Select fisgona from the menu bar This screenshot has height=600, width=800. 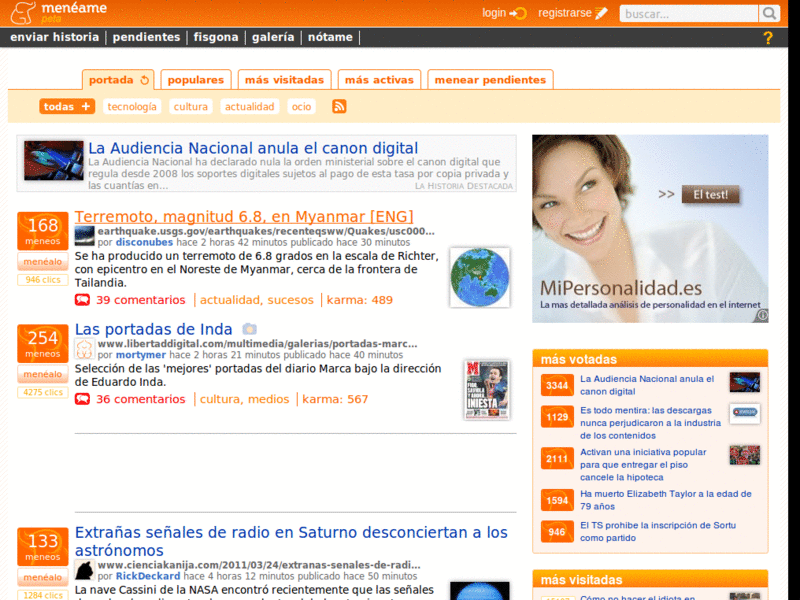216,36
